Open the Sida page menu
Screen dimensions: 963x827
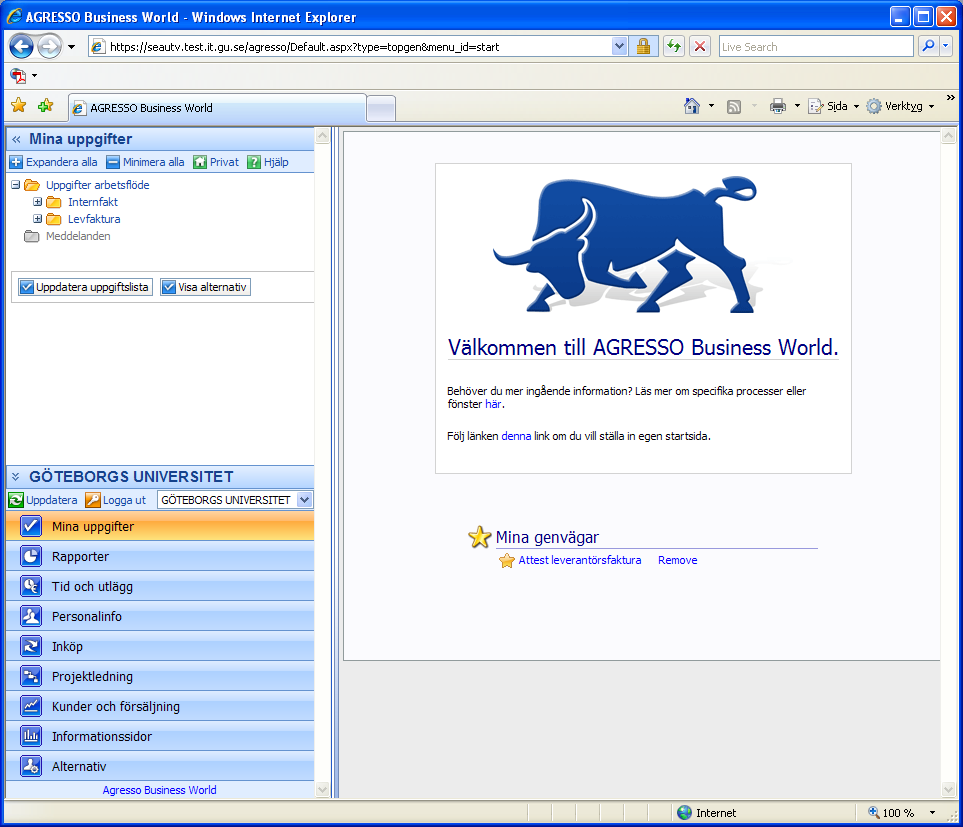click(833, 106)
